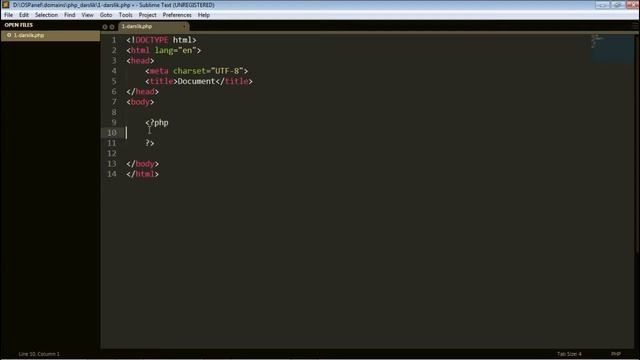640x360 pixels.
Task: Place cursor in the meta charset line
Action: [x=196, y=71]
